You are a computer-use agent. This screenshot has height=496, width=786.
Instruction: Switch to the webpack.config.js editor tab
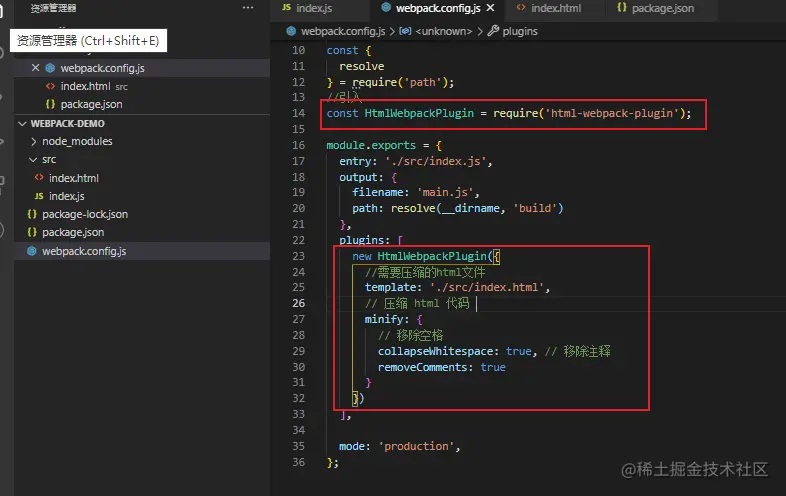click(438, 8)
